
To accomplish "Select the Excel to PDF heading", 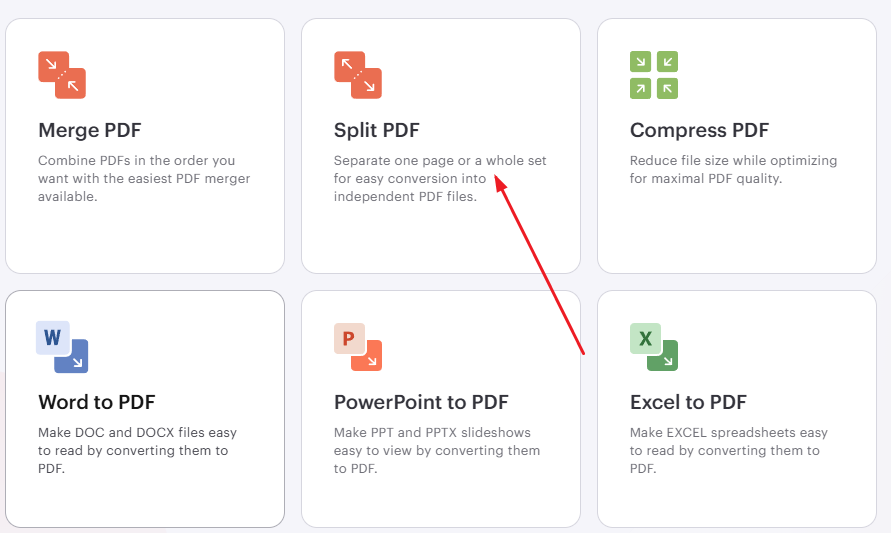I will tap(688, 403).
